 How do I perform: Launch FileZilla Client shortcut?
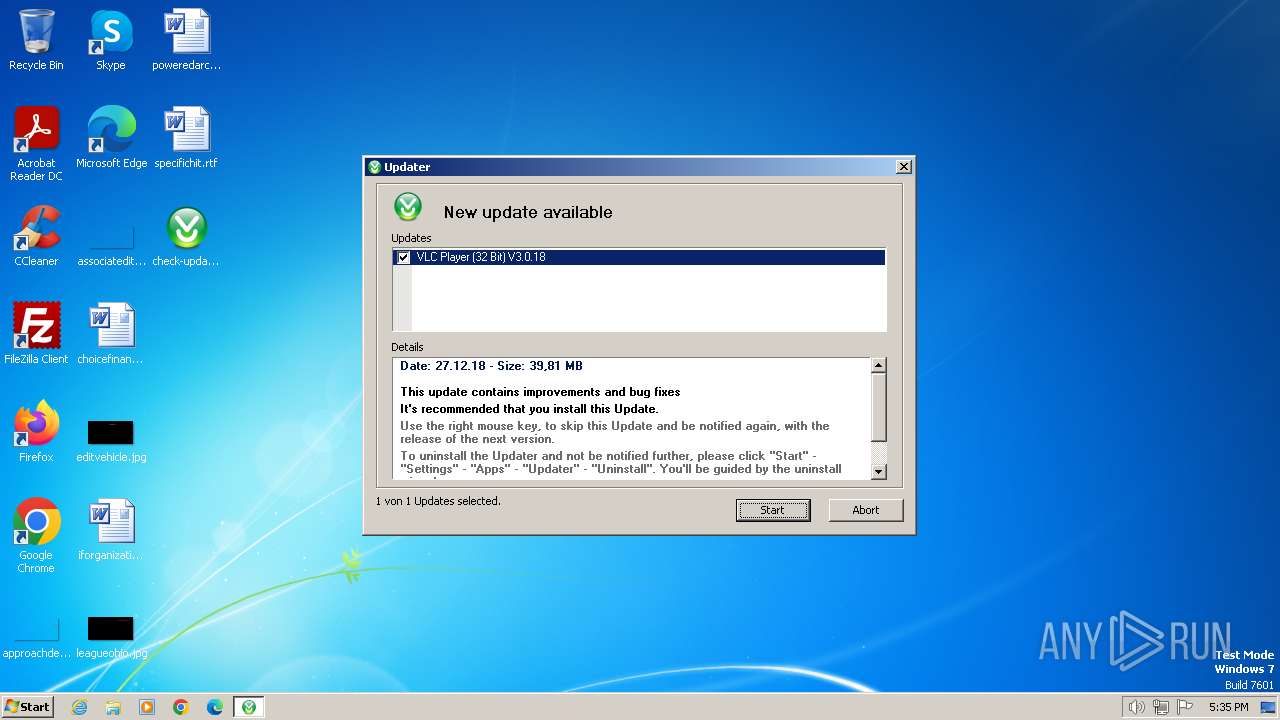pyautogui.click(x=36, y=333)
